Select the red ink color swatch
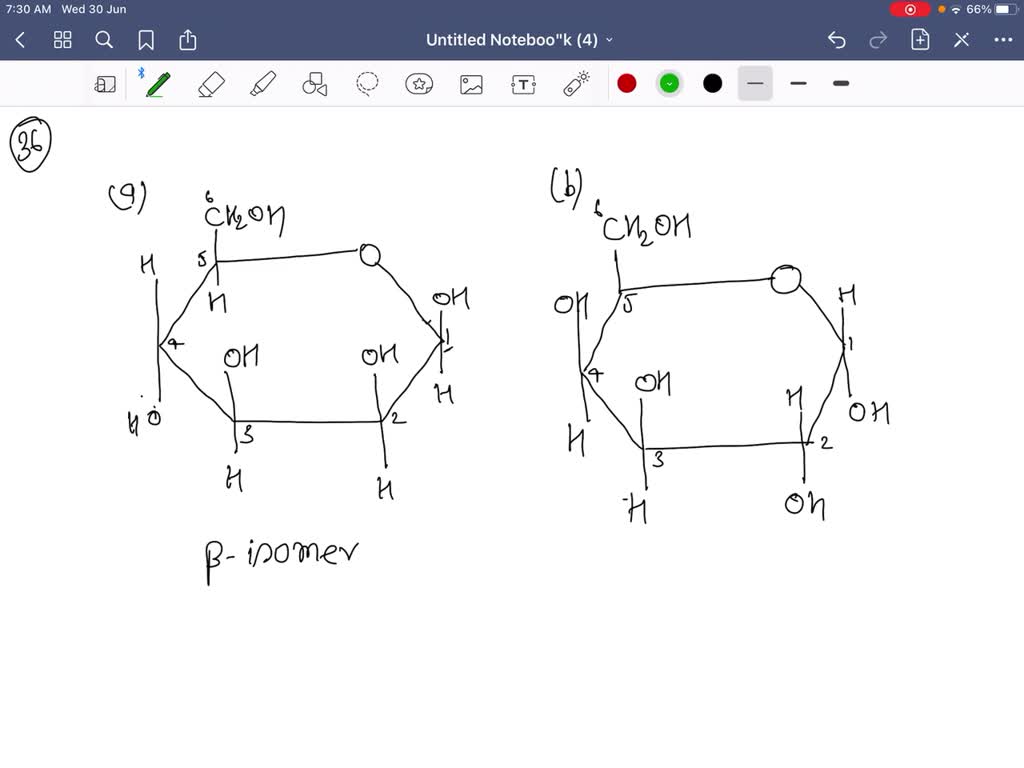Image resolution: width=1024 pixels, height=768 pixels. (627, 84)
